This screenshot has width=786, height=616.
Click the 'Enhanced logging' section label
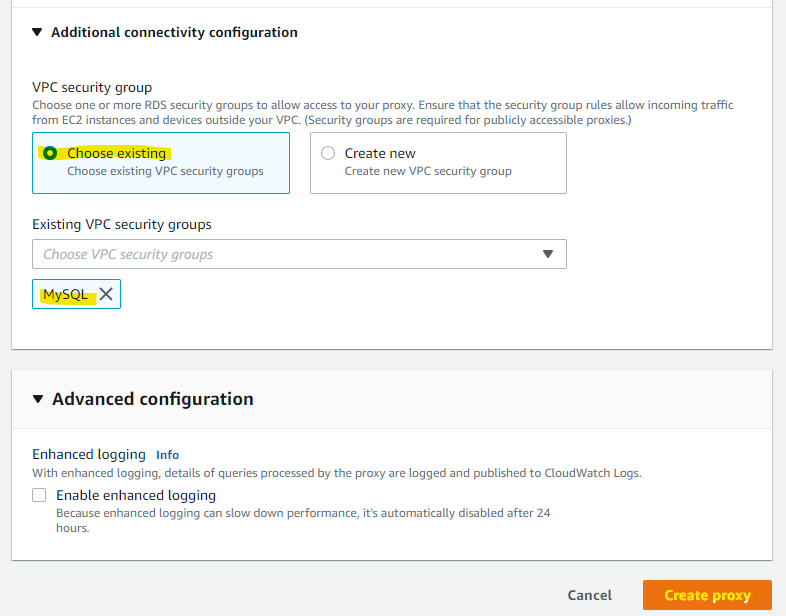pyautogui.click(x=89, y=454)
